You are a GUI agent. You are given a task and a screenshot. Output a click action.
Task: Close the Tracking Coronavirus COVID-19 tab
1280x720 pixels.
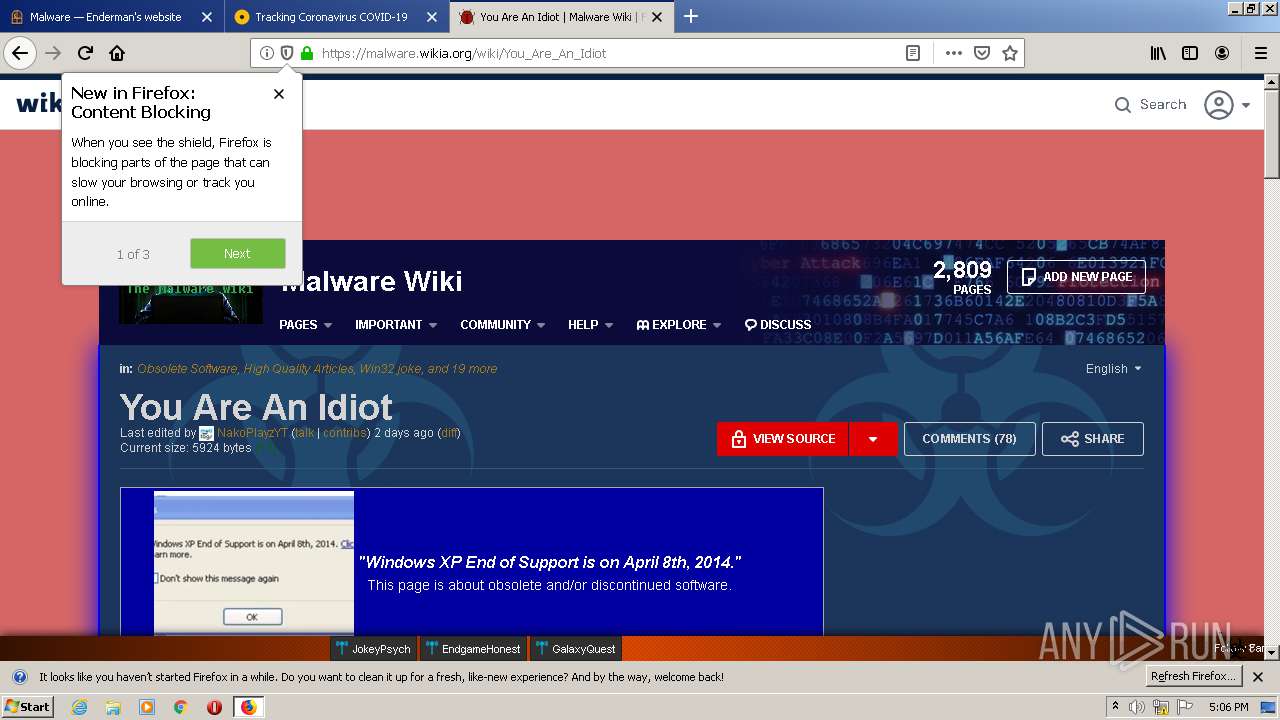tap(431, 17)
